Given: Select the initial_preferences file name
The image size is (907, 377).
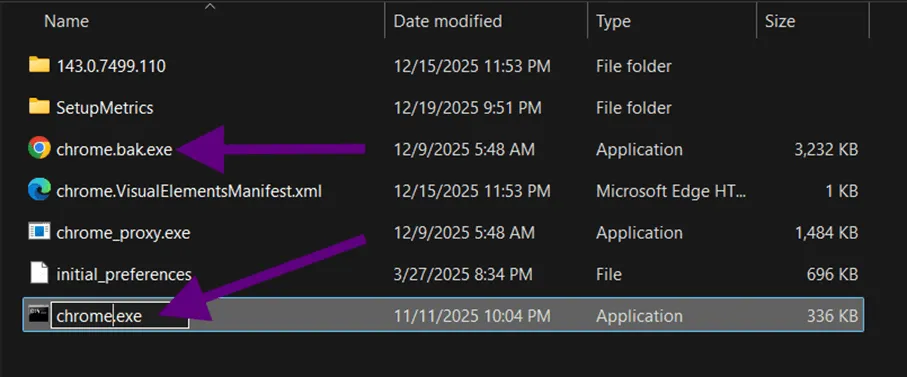Looking at the screenshot, I should [x=124, y=274].
